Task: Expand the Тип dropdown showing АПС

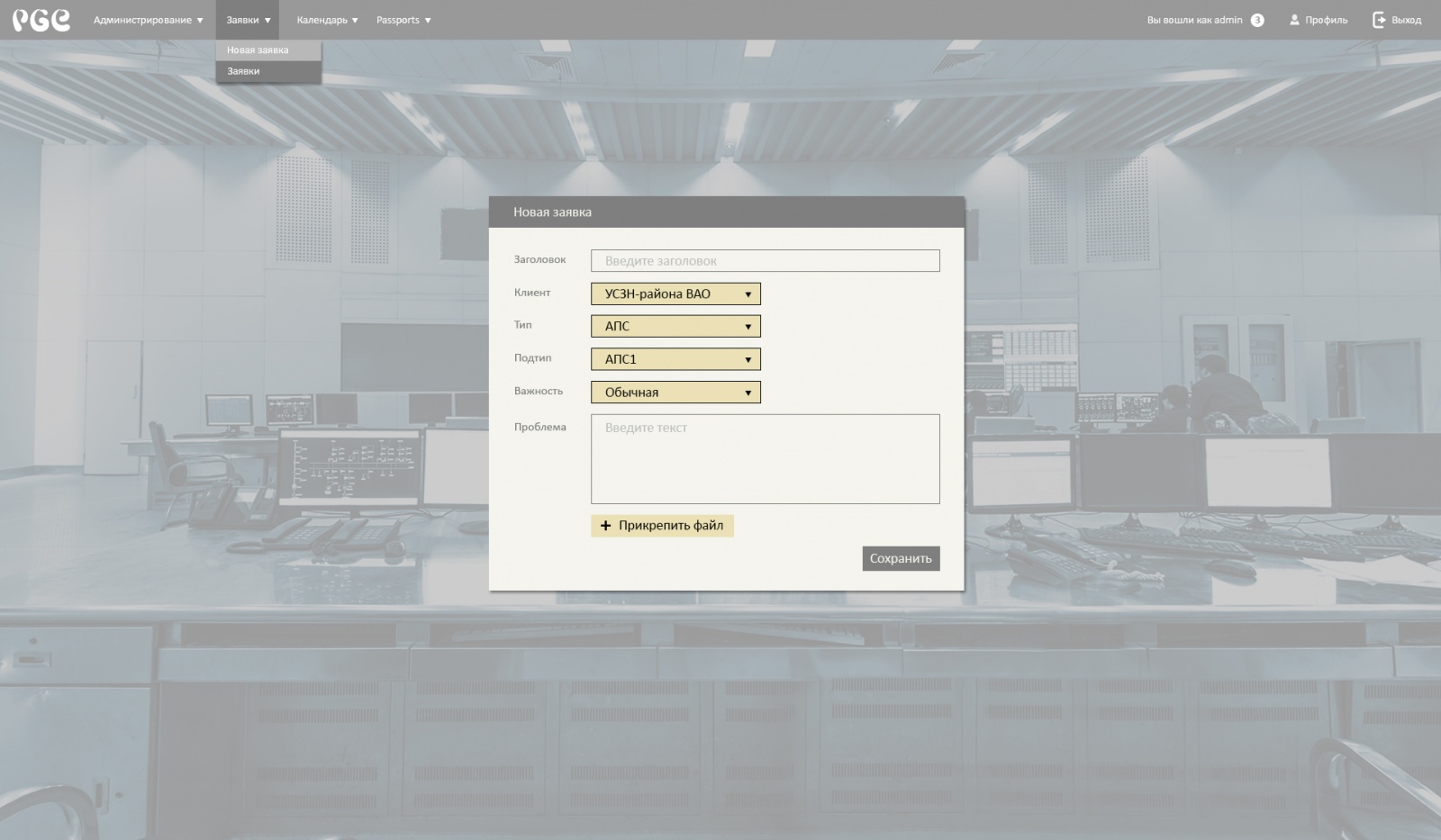Action: (x=675, y=326)
